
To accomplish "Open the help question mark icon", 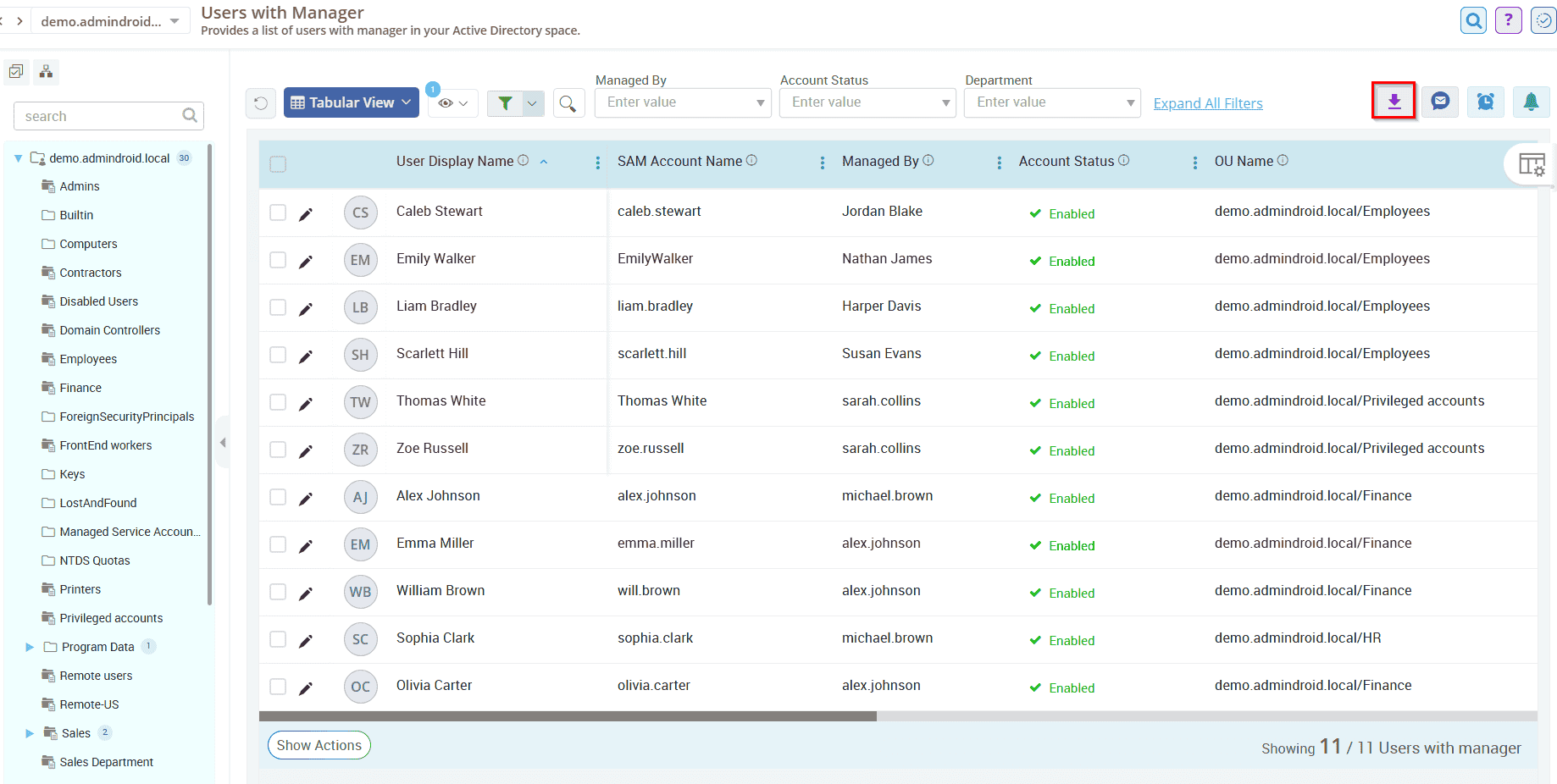I will 1508,19.
